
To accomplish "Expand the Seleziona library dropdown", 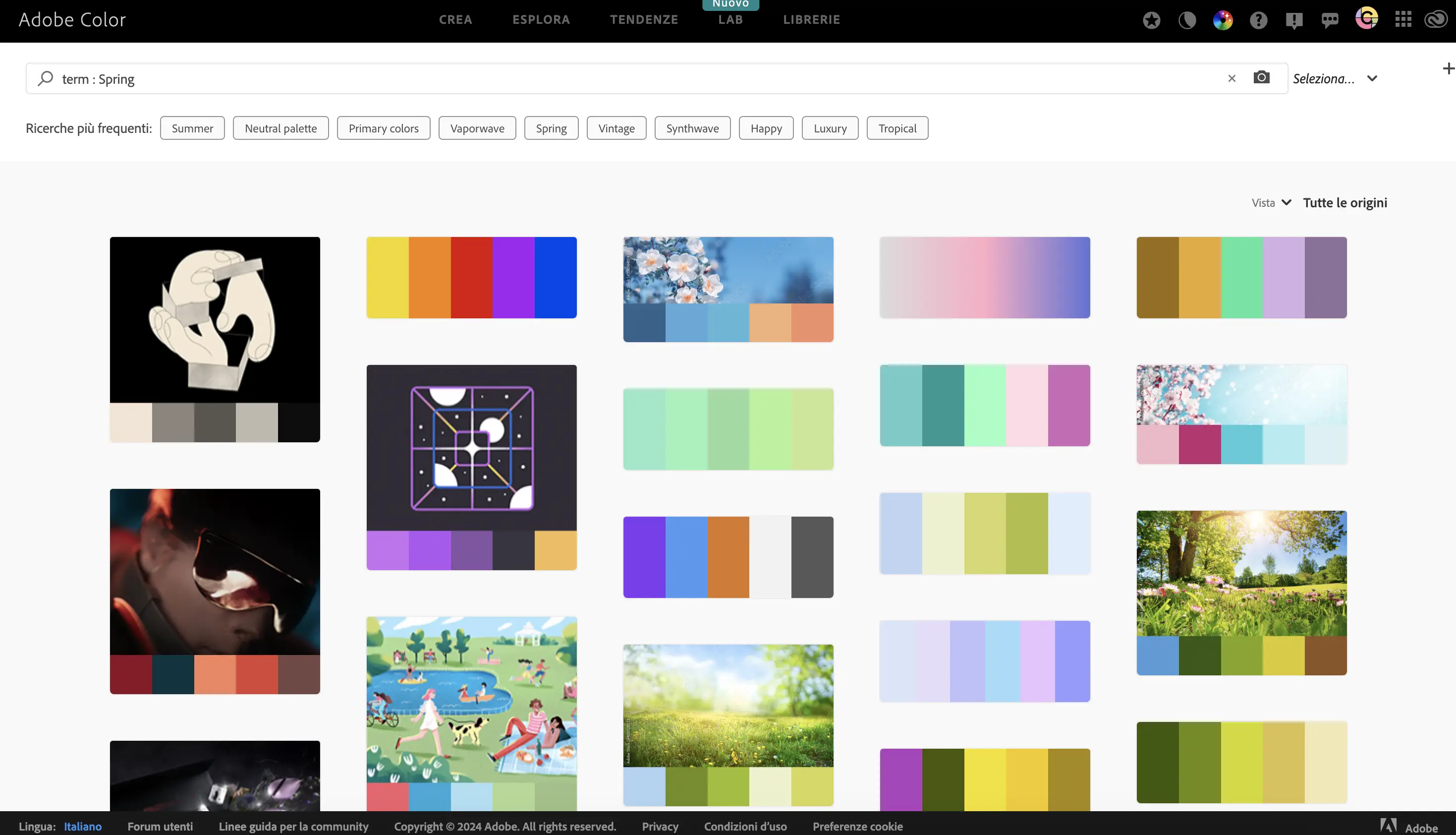I will coord(1335,78).
